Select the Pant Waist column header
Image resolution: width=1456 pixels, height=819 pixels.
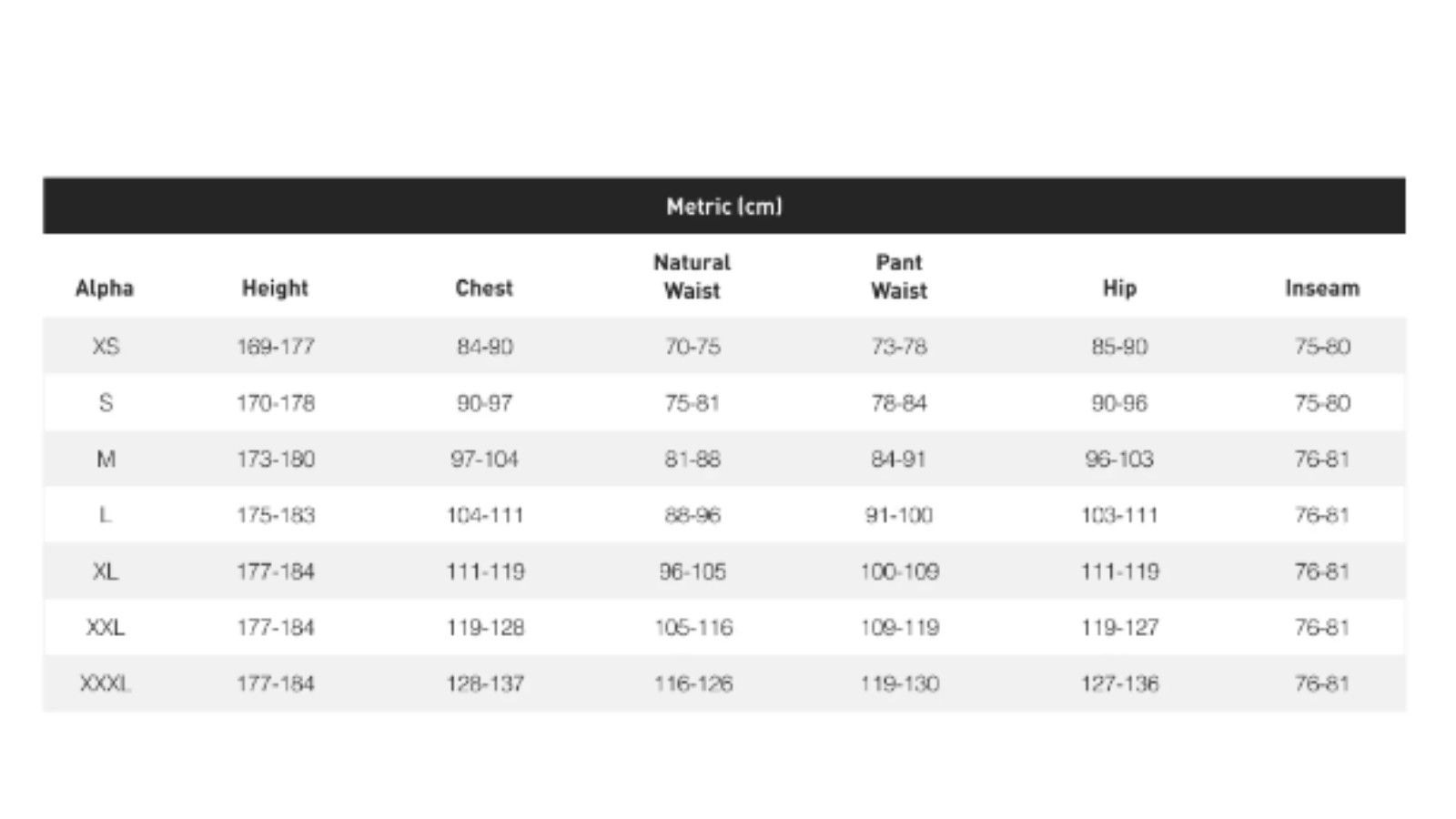click(x=899, y=277)
